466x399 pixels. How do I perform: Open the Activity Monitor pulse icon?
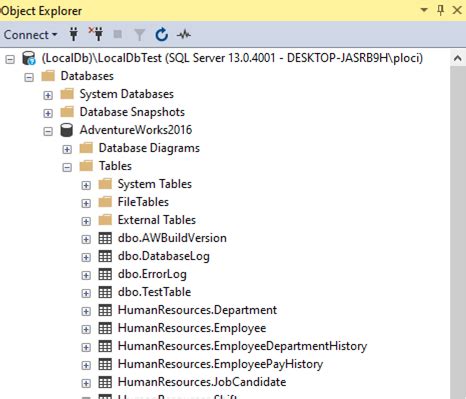(184, 34)
